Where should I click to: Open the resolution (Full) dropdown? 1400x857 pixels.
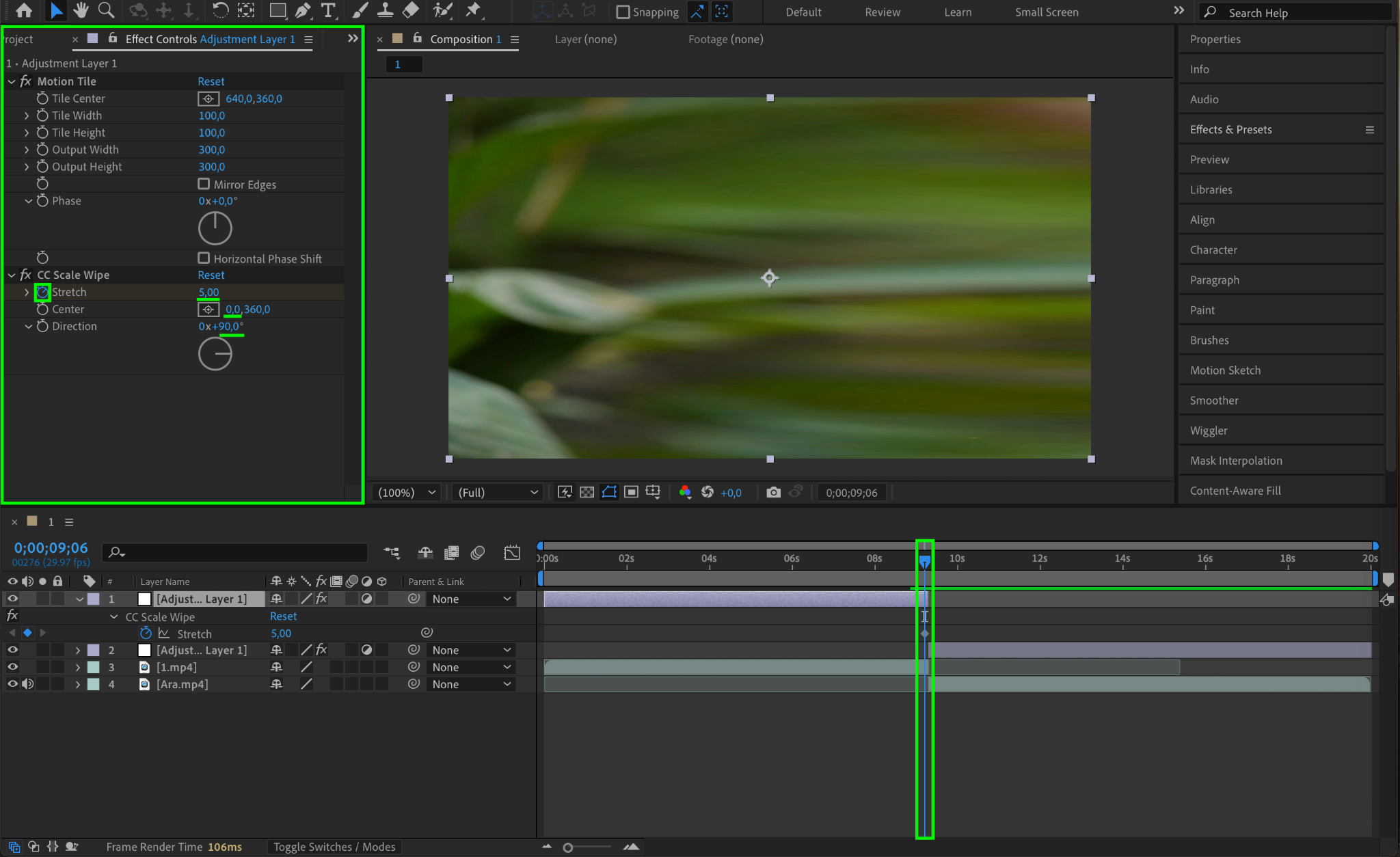click(498, 492)
